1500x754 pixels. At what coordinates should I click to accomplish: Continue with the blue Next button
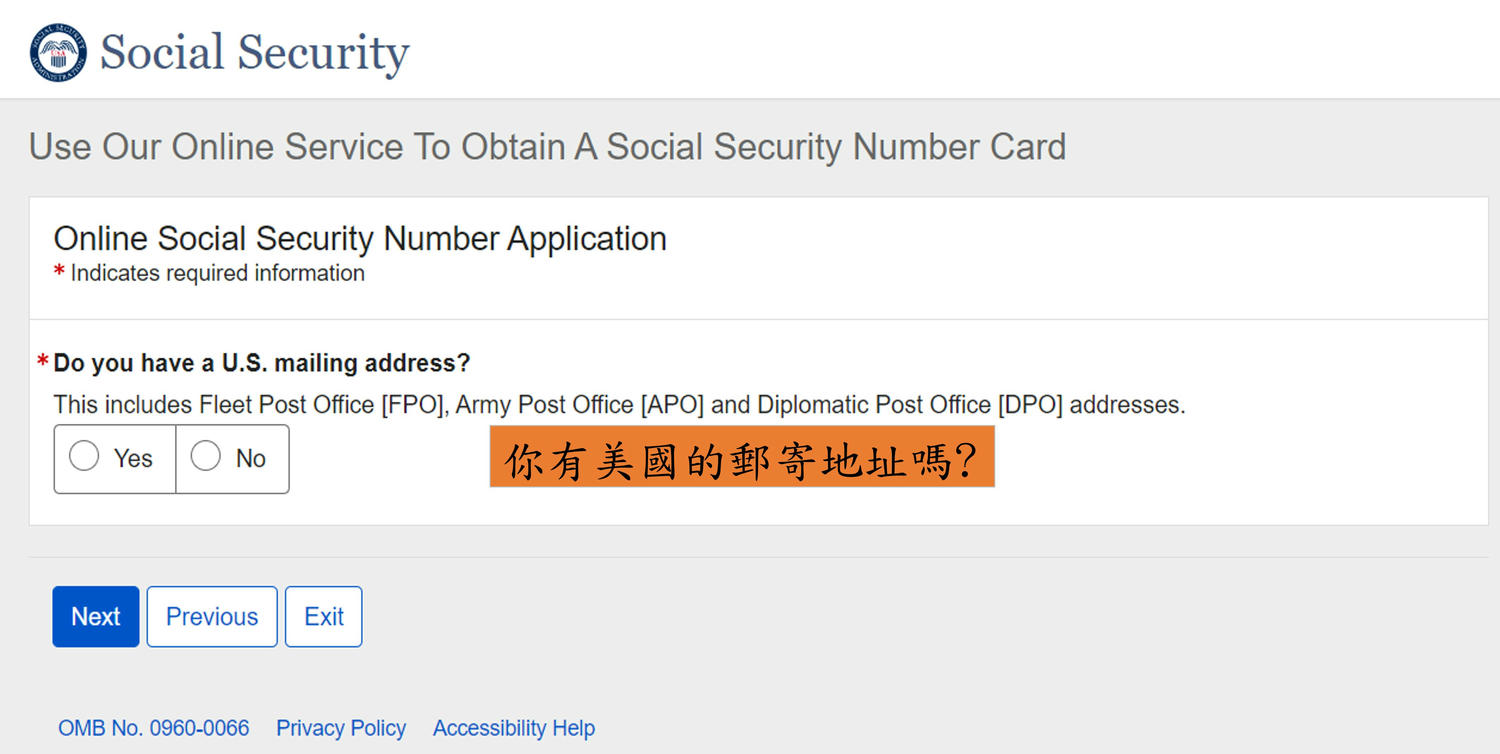96,616
